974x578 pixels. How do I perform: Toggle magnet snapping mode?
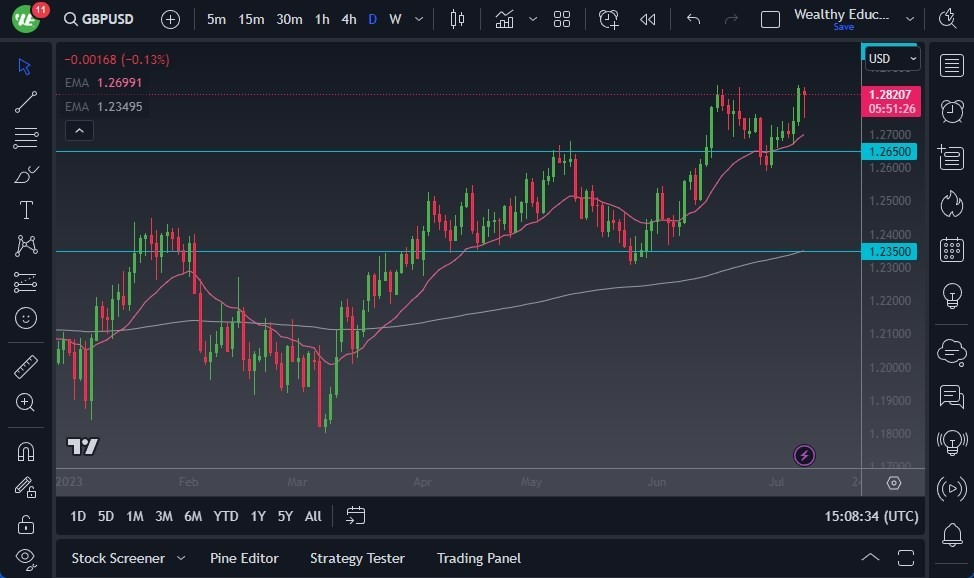coord(25,451)
